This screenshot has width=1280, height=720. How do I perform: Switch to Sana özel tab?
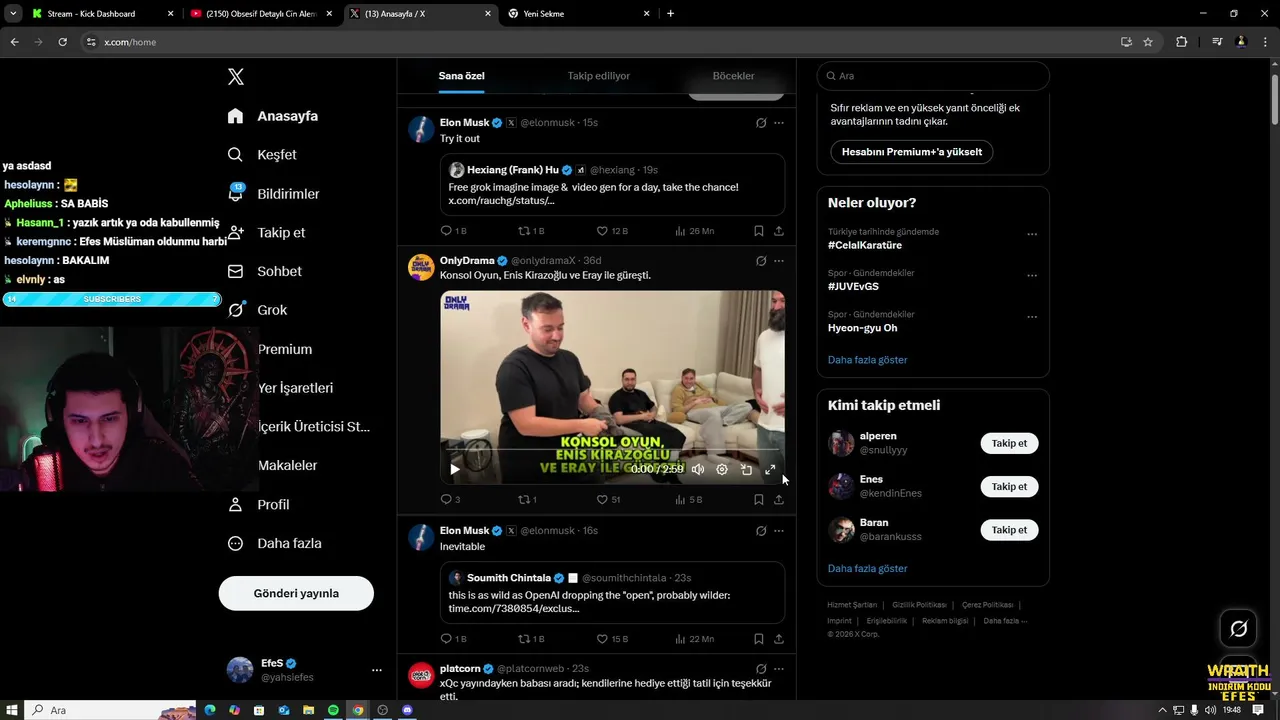[x=462, y=76]
